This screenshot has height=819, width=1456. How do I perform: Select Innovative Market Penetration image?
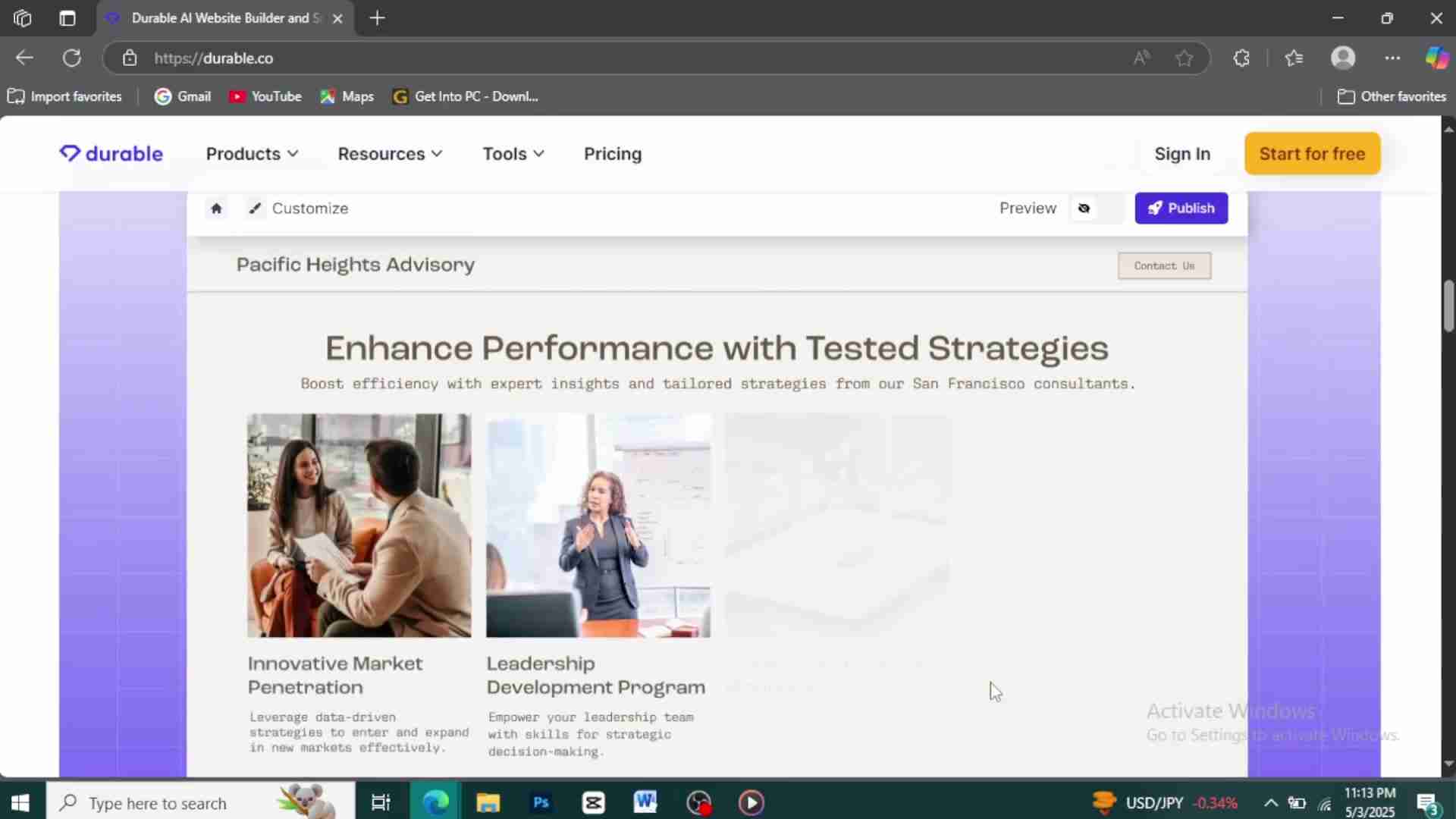tap(359, 525)
